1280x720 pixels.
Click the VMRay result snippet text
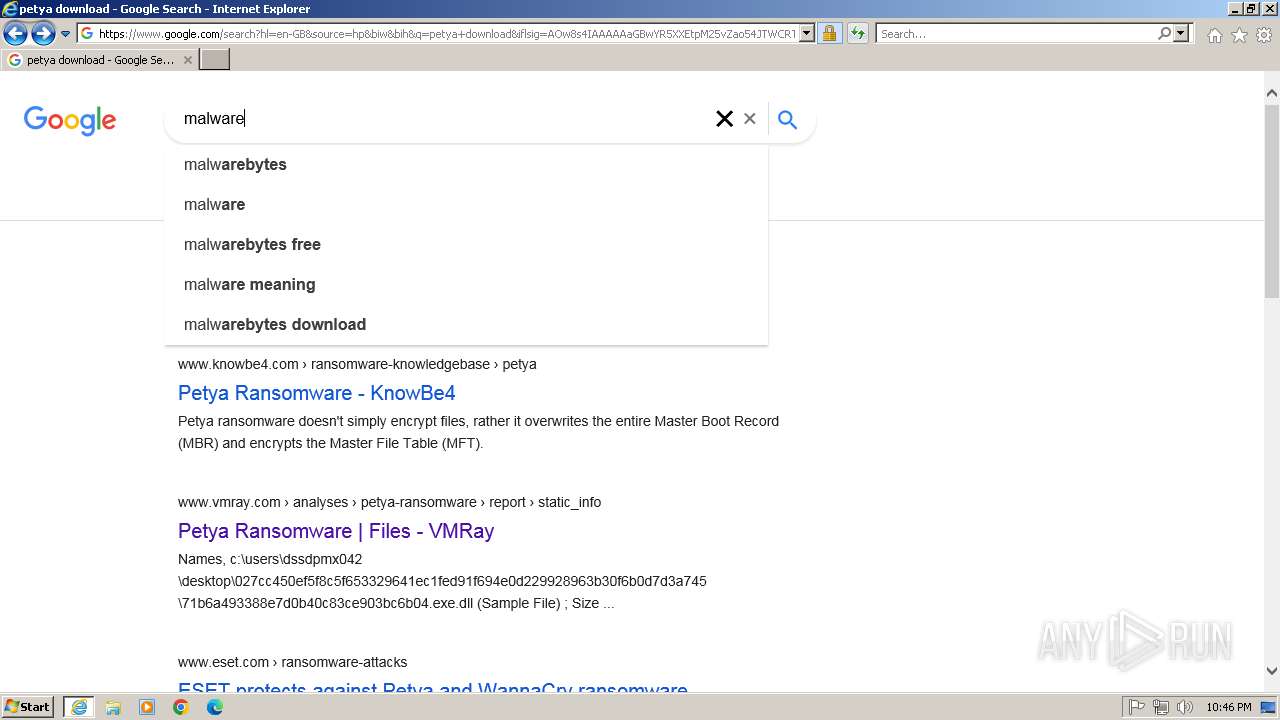point(442,581)
